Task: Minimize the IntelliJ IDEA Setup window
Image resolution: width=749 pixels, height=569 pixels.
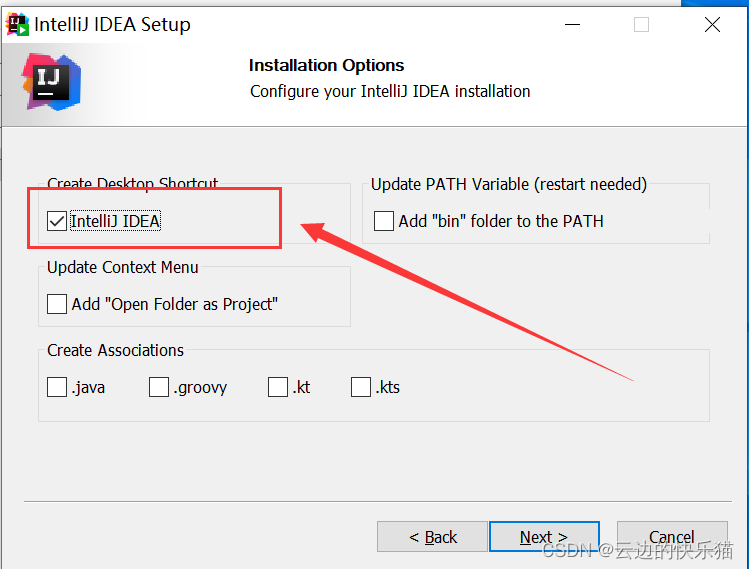Action: coord(572,24)
